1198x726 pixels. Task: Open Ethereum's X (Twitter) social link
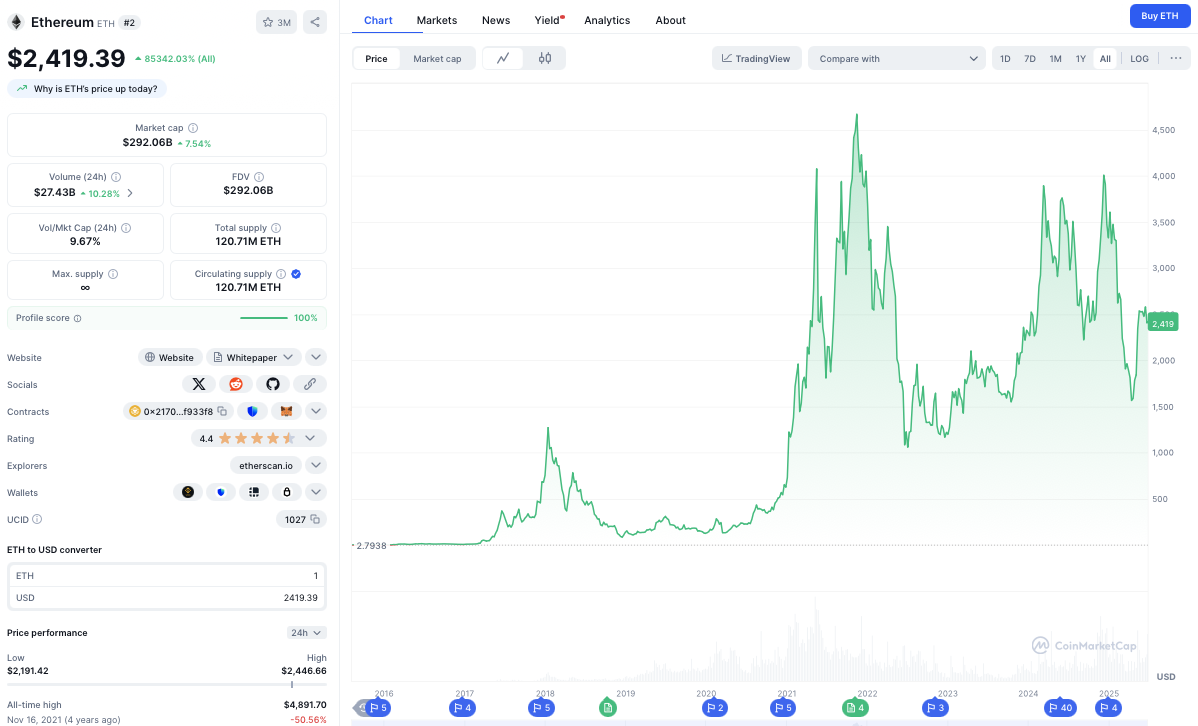click(199, 384)
